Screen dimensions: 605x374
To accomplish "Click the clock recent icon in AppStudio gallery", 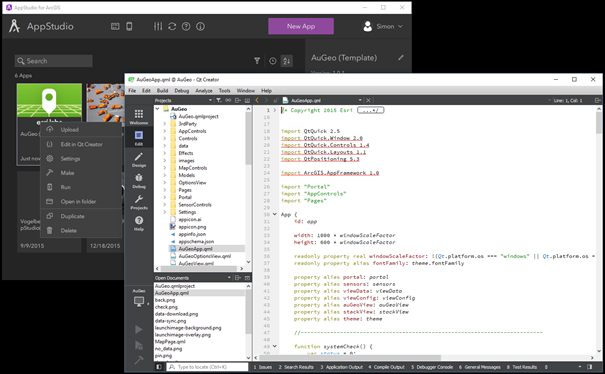I will click(x=272, y=61).
